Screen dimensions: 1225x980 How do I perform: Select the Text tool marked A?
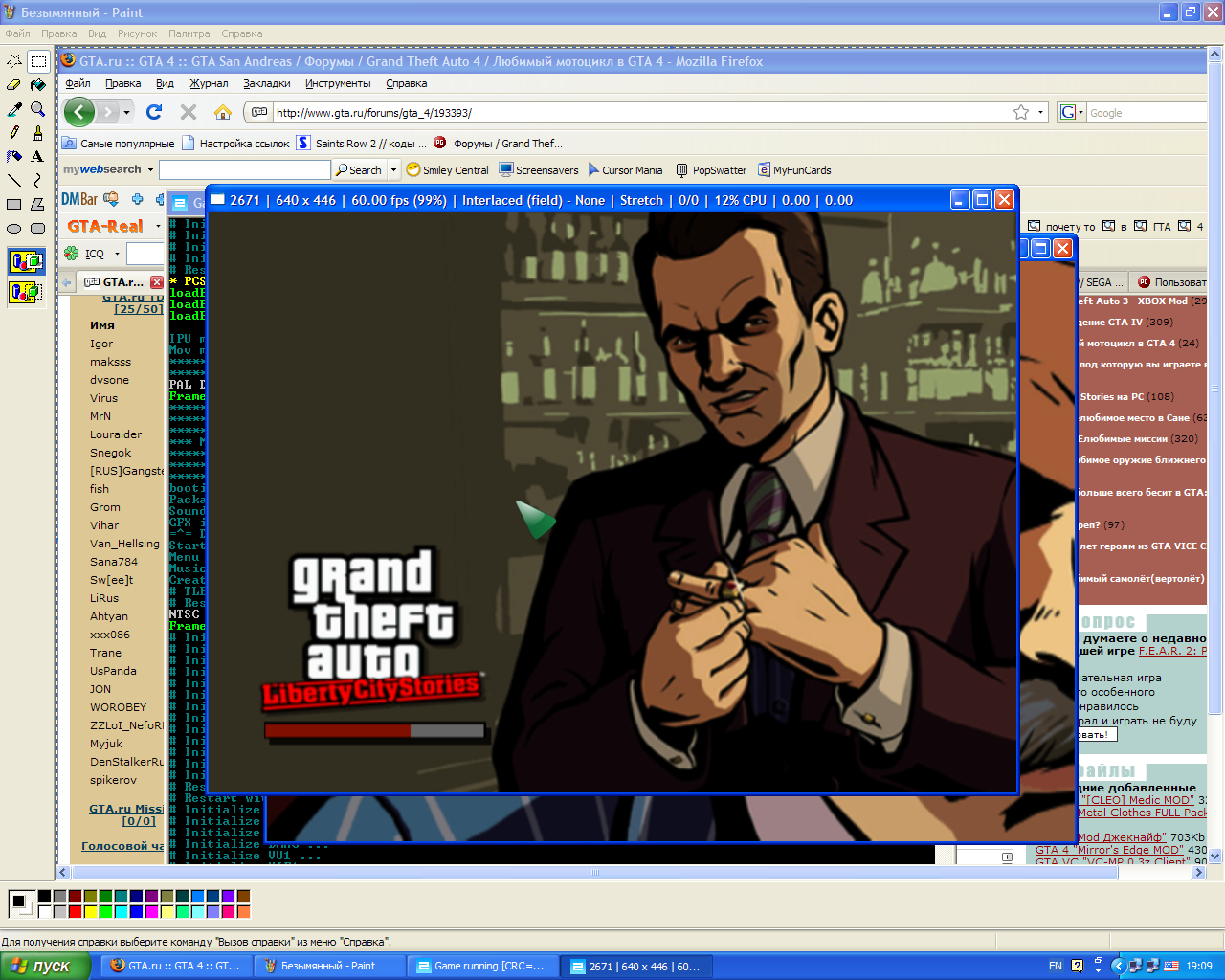[x=38, y=156]
